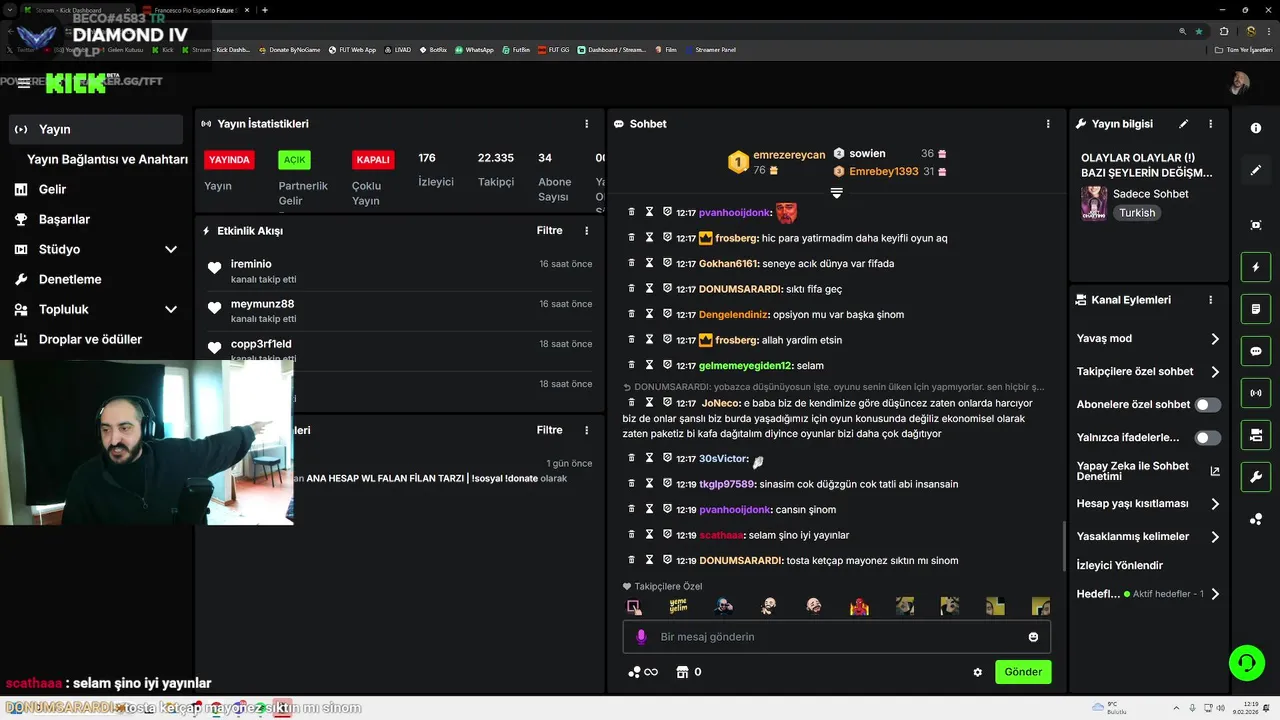Open Kanal Eylemleri three-dot menu
This screenshot has height=720, width=1280.
click(1211, 300)
